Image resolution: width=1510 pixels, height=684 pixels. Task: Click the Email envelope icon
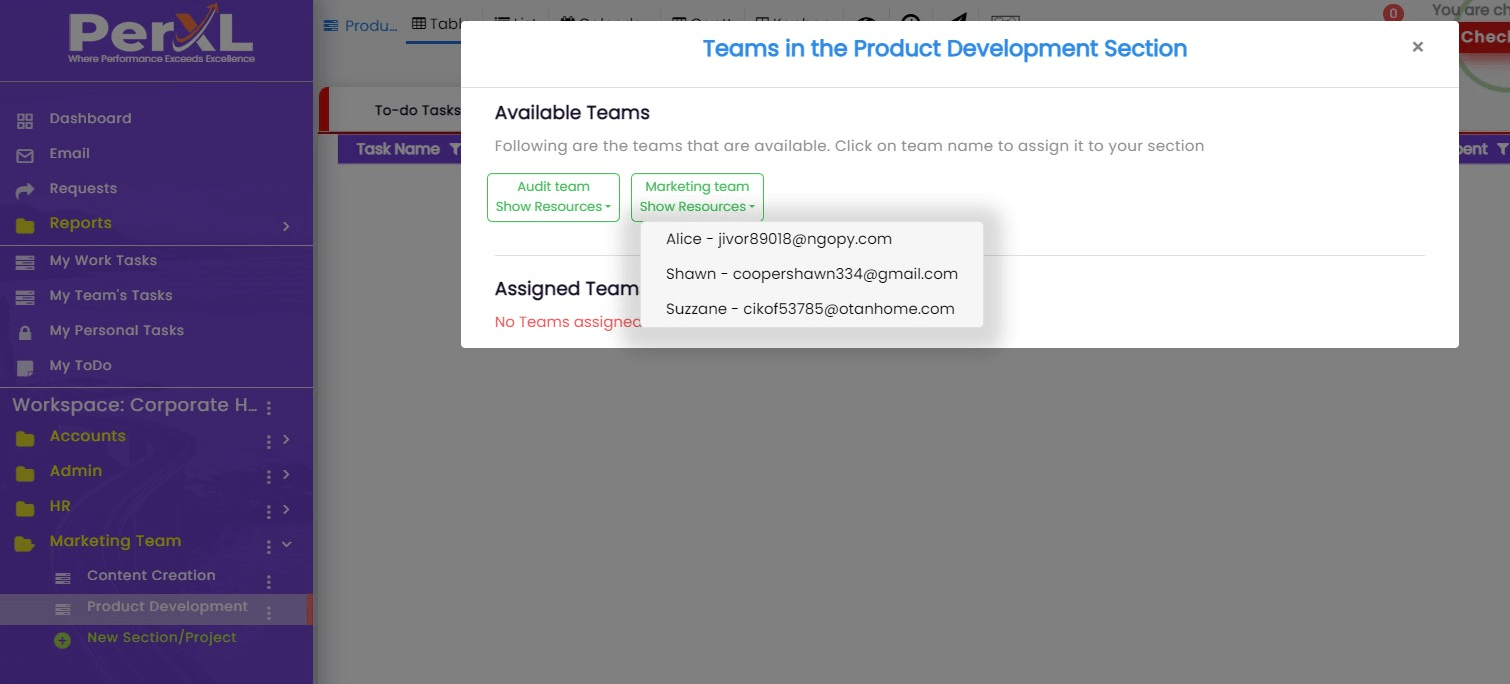tap(25, 155)
